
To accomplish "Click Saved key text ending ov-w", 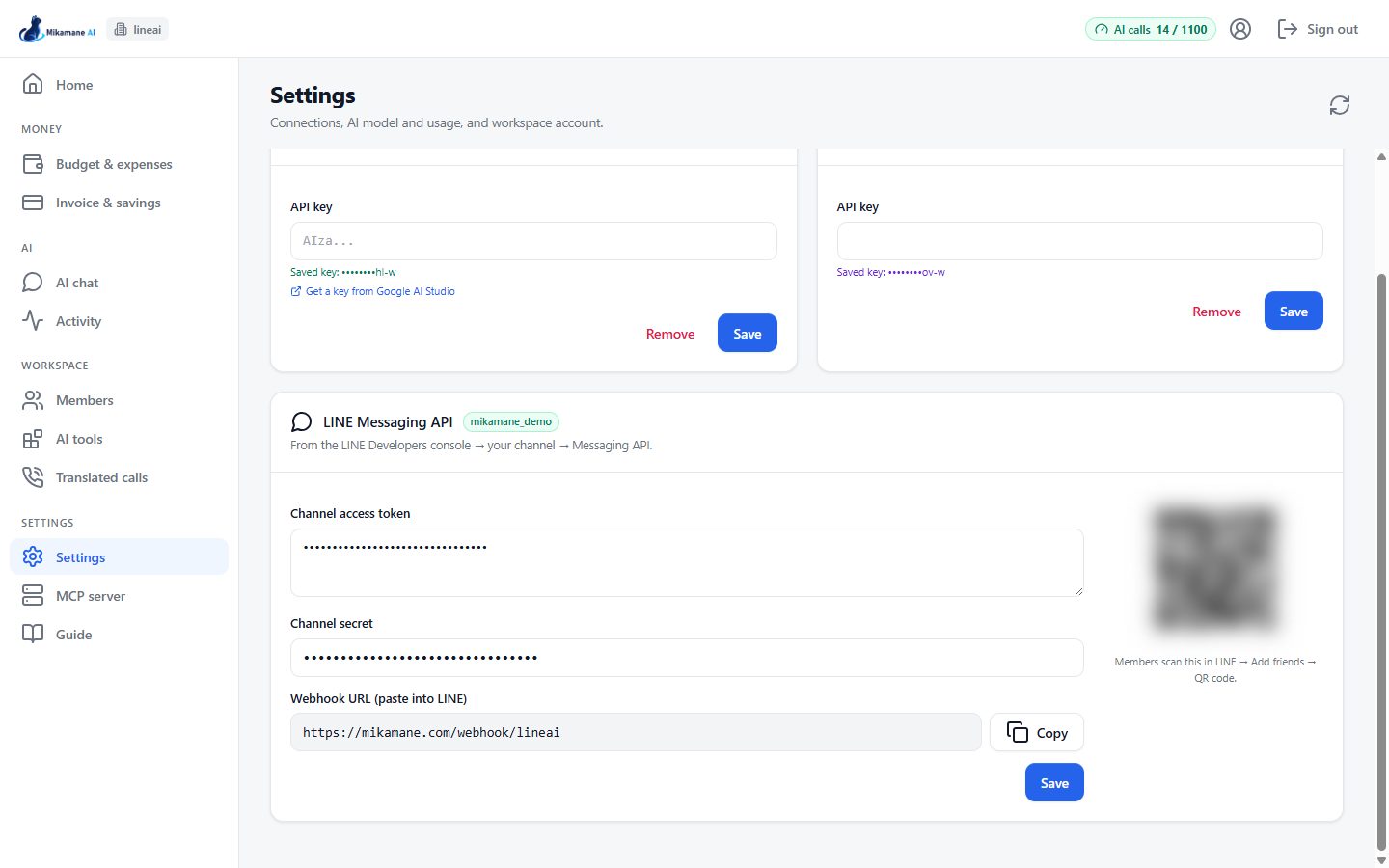I will [890, 272].
